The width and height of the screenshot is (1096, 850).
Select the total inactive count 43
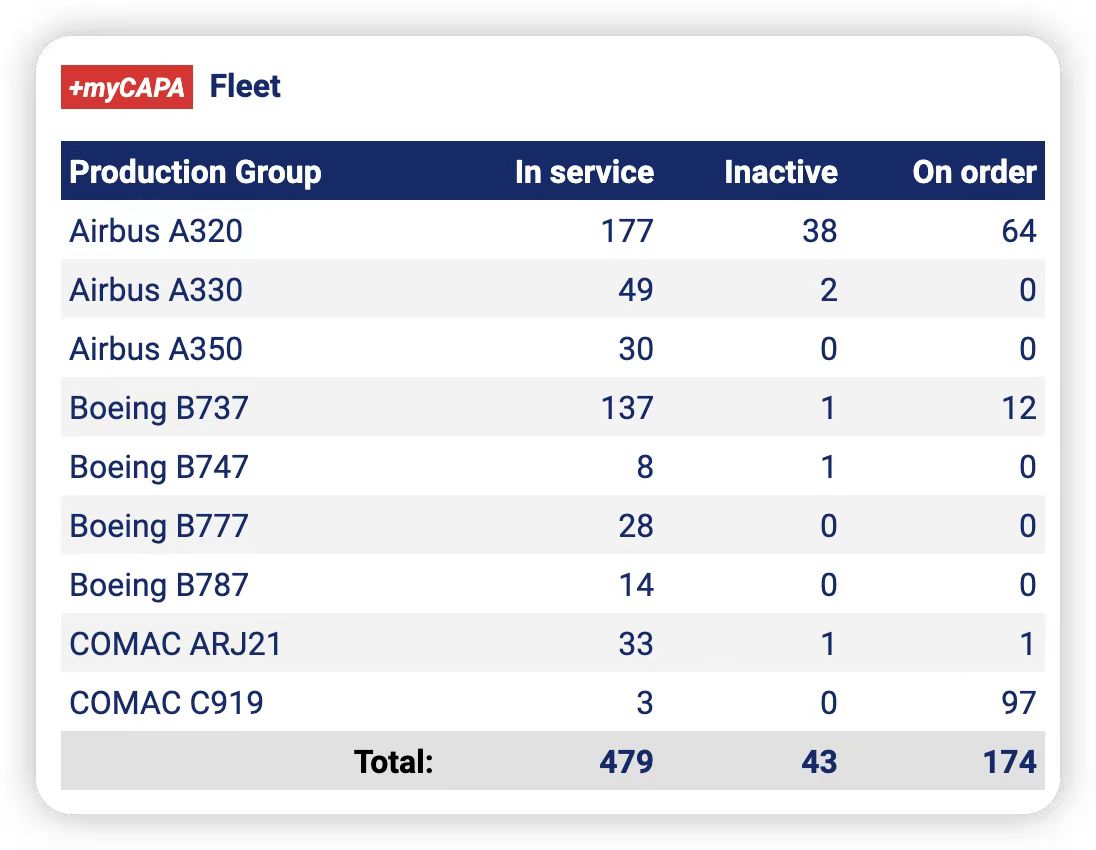[x=818, y=762]
